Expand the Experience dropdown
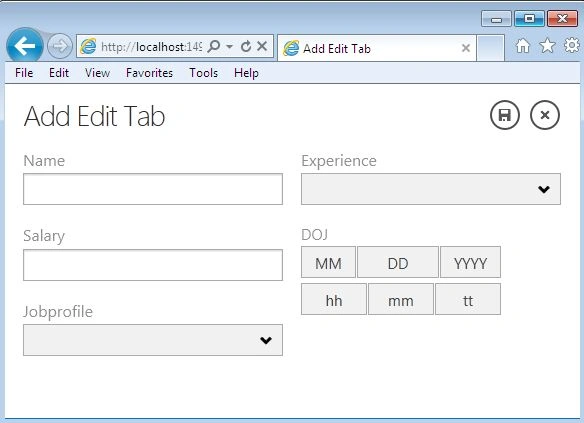 coord(431,189)
